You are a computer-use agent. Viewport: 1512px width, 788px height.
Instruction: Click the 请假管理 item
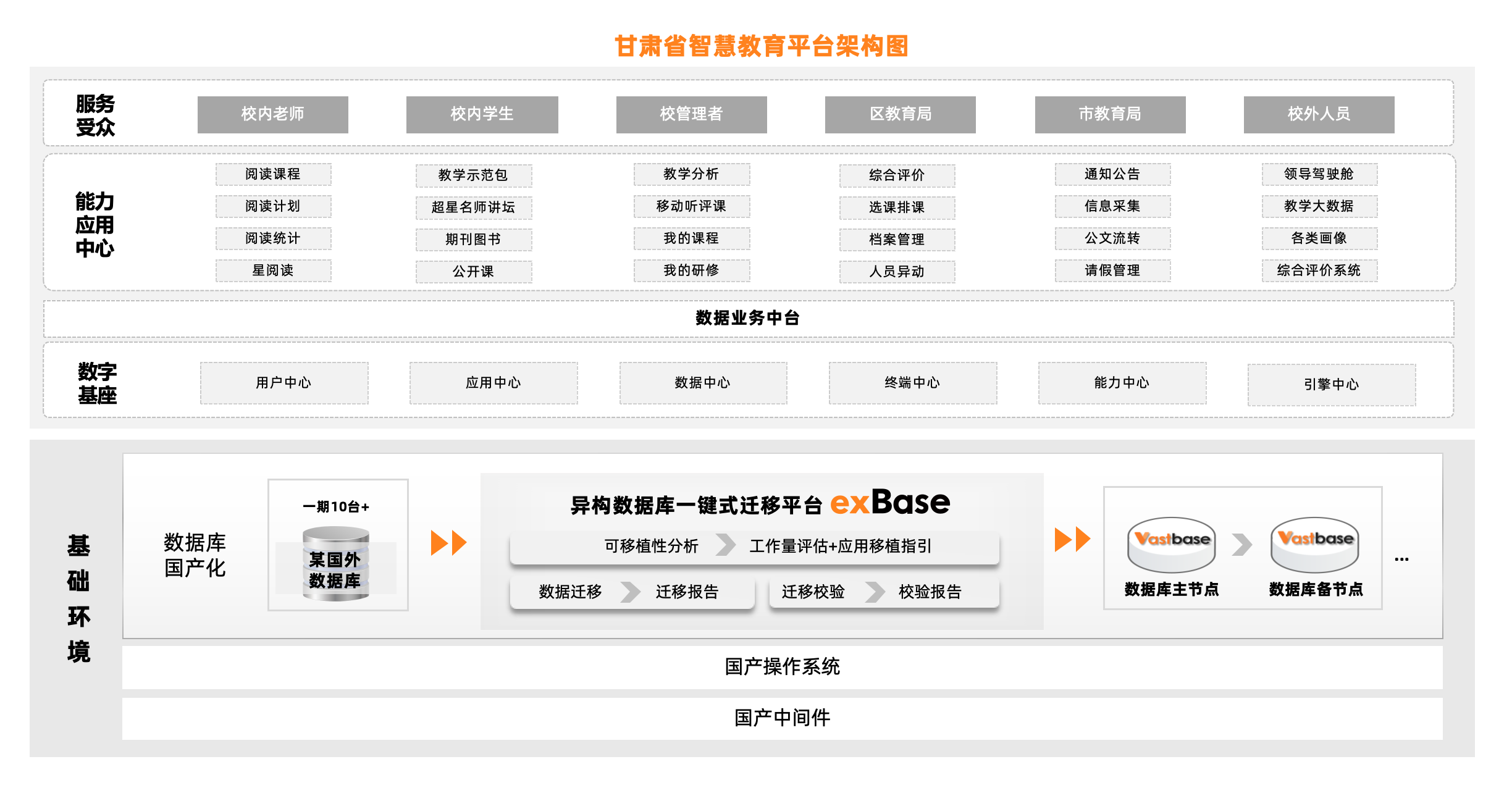point(1113,270)
